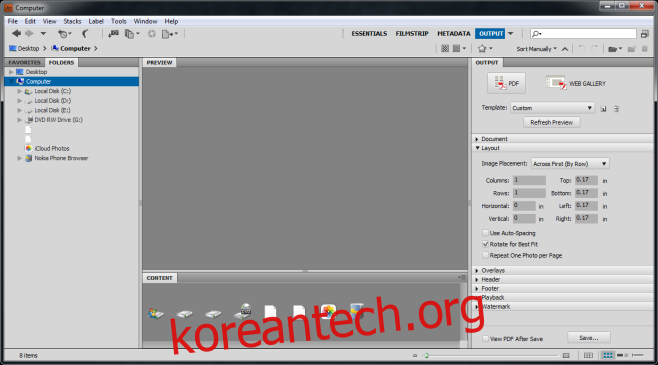
Task: Uncheck Rotate for Best Fit
Action: click(x=486, y=244)
